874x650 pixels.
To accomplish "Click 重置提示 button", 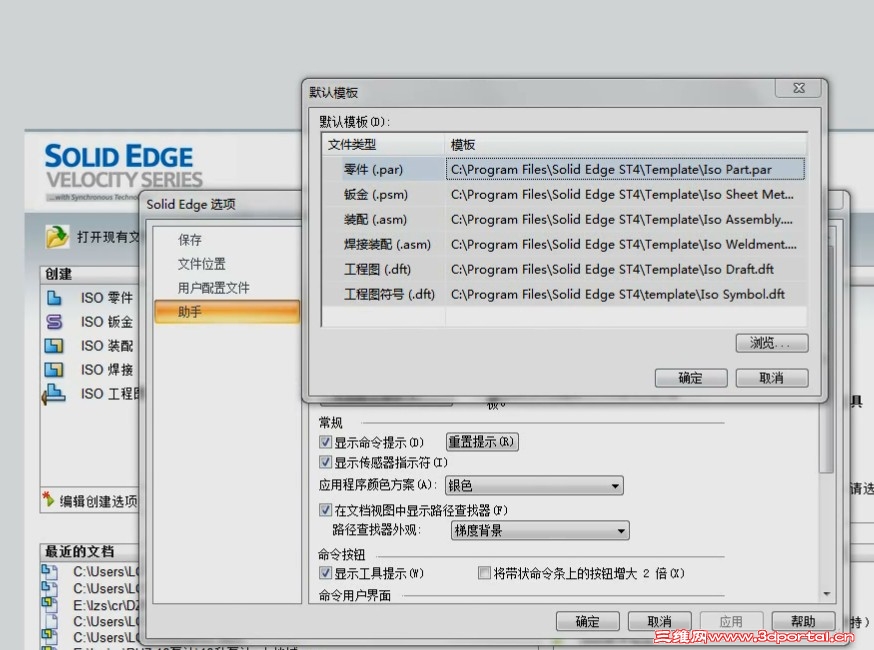I will coord(482,442).
